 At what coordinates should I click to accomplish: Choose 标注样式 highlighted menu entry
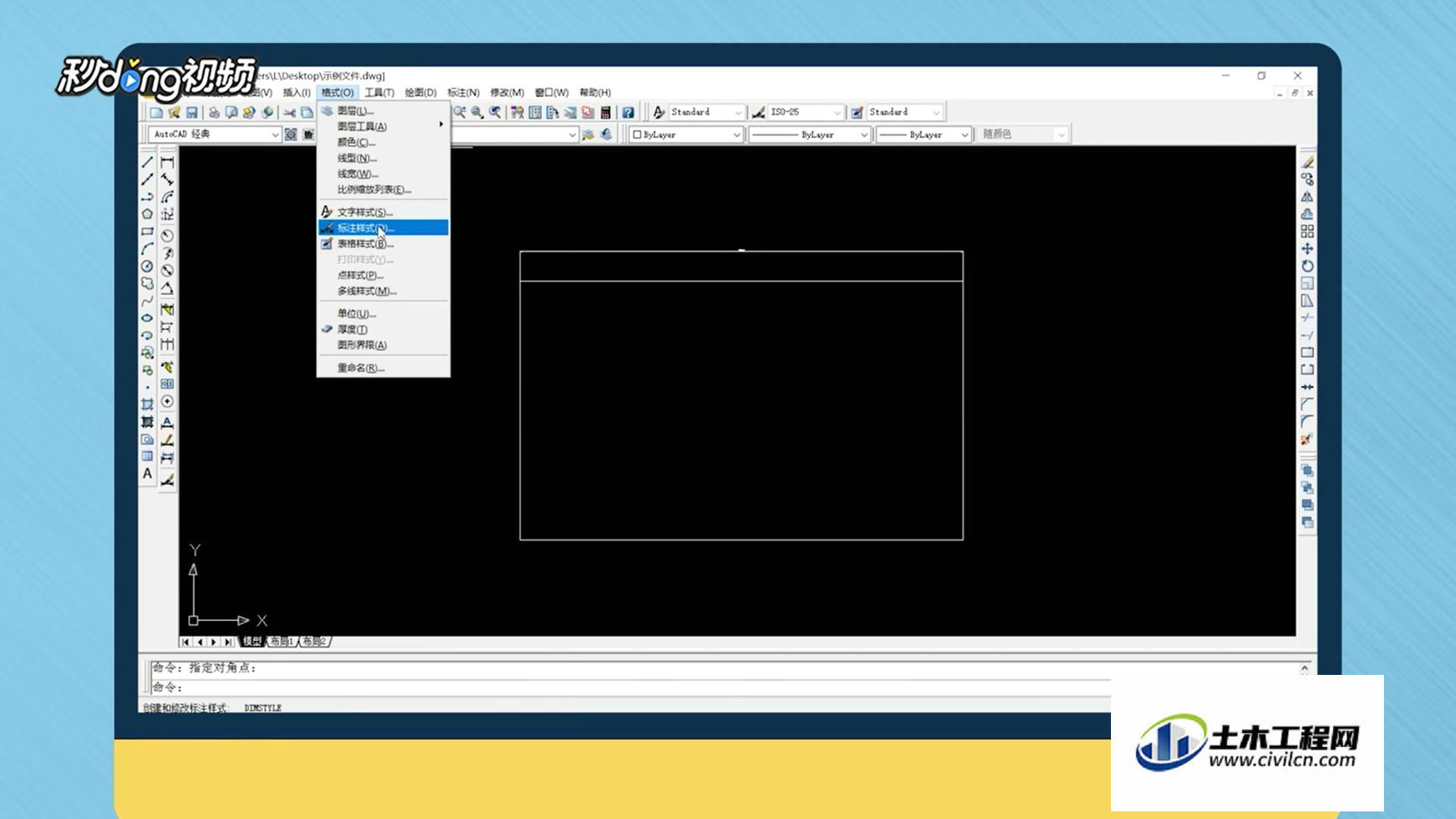(x=383, y=228)
